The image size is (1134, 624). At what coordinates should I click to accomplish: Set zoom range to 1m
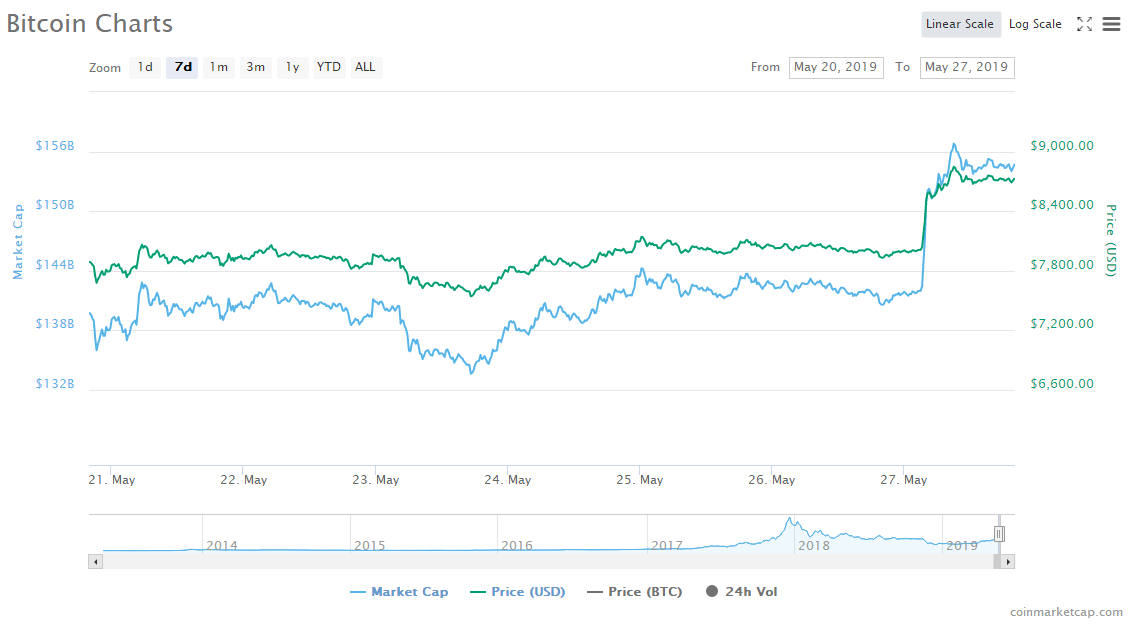point(219,67)
